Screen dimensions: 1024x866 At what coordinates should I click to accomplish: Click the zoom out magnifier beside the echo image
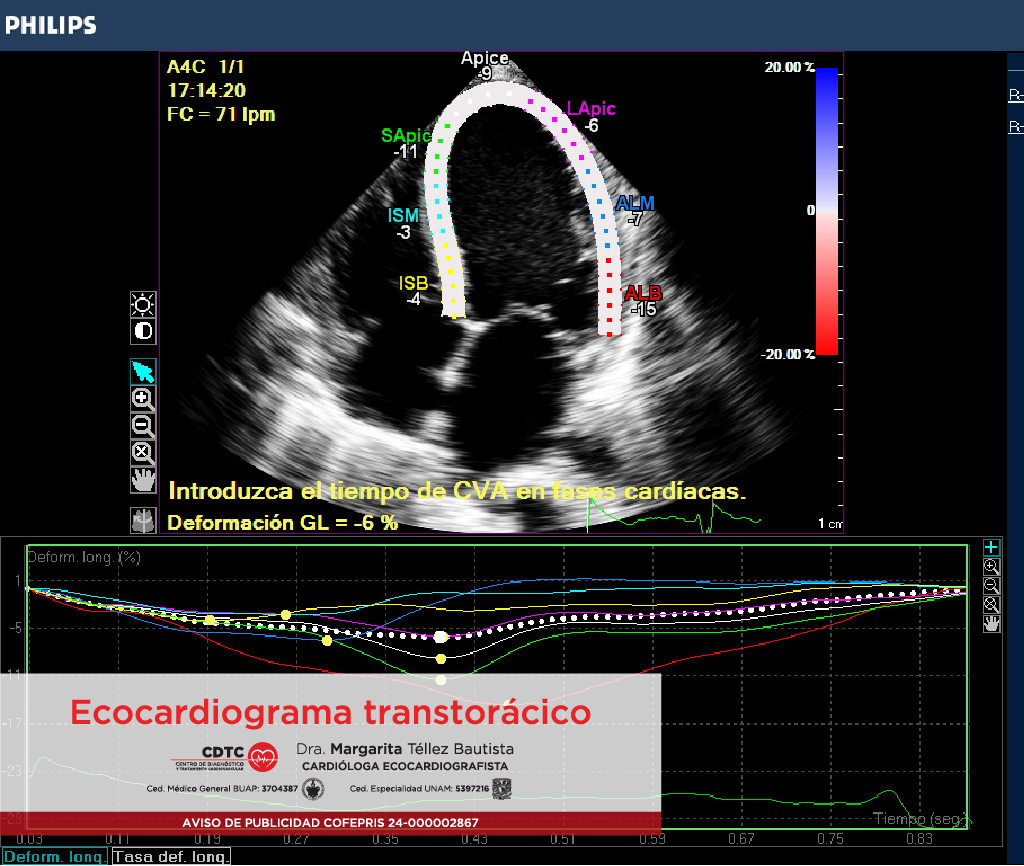coord(144,425)
